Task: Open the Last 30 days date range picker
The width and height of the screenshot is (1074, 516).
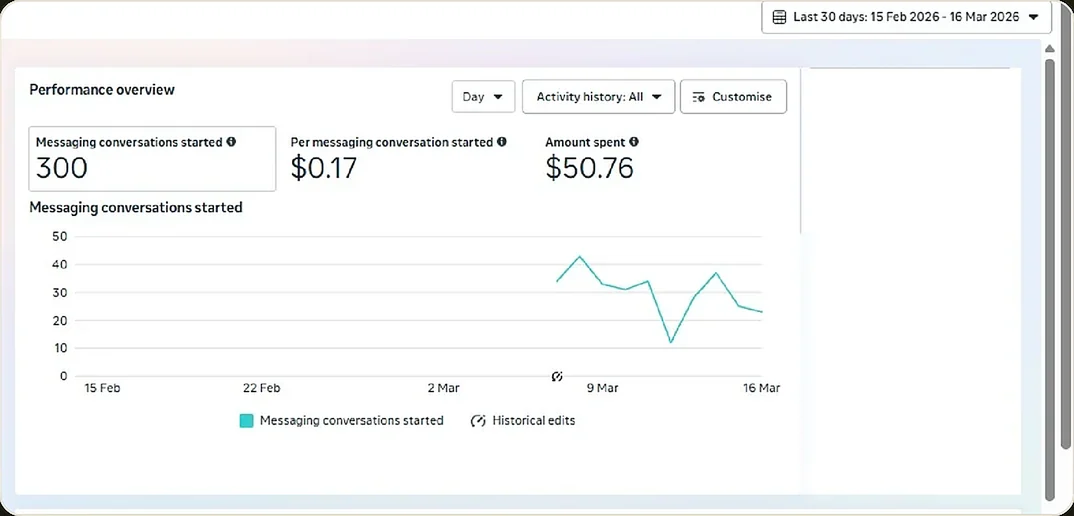Action: tap(906, 17)
